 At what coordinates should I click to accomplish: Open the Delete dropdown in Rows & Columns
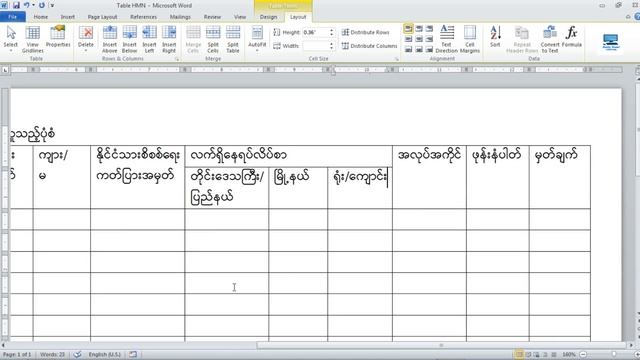[x=86, y=39]
